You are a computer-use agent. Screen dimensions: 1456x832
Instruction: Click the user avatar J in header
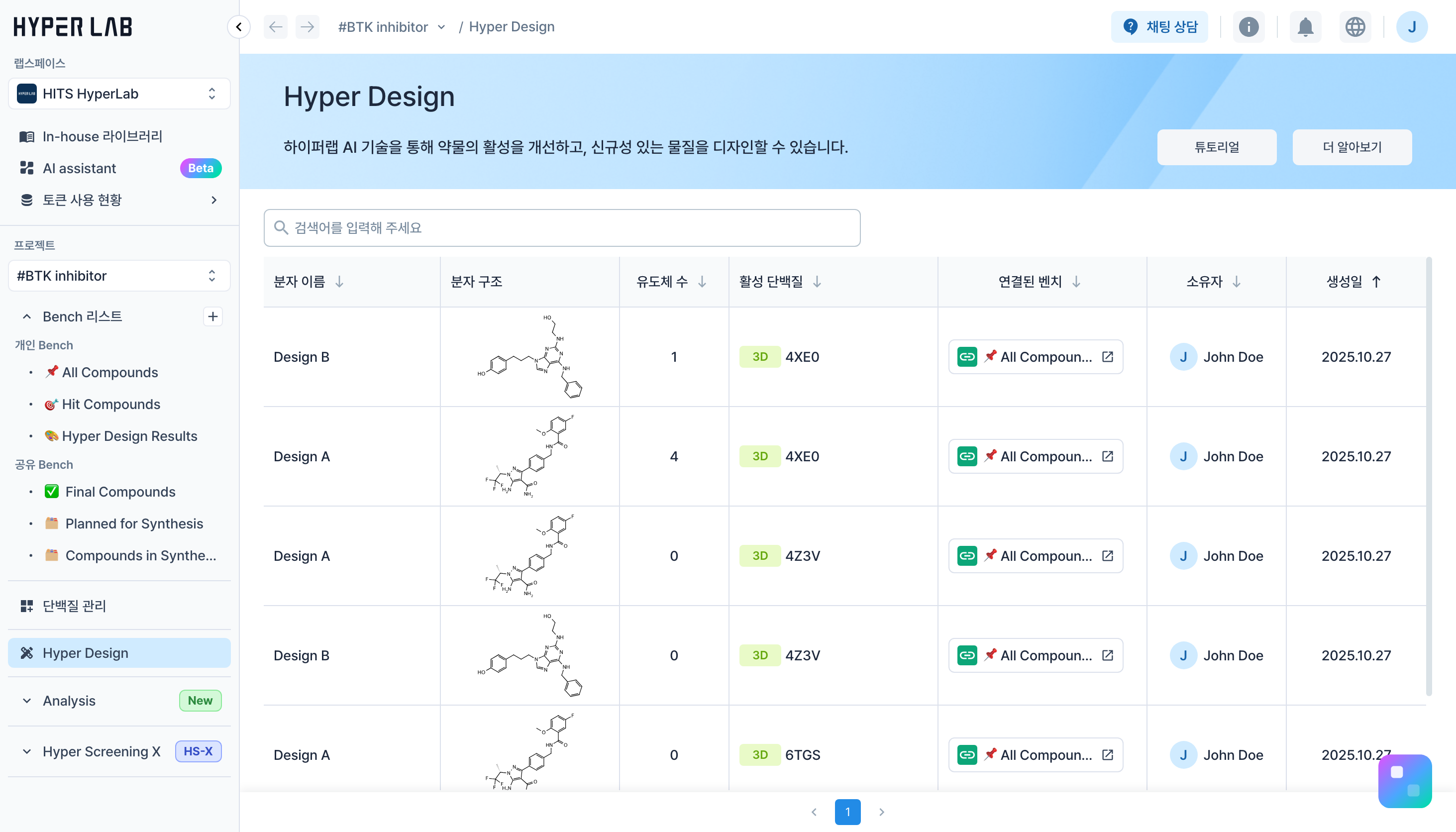[x=1411, y=27]
